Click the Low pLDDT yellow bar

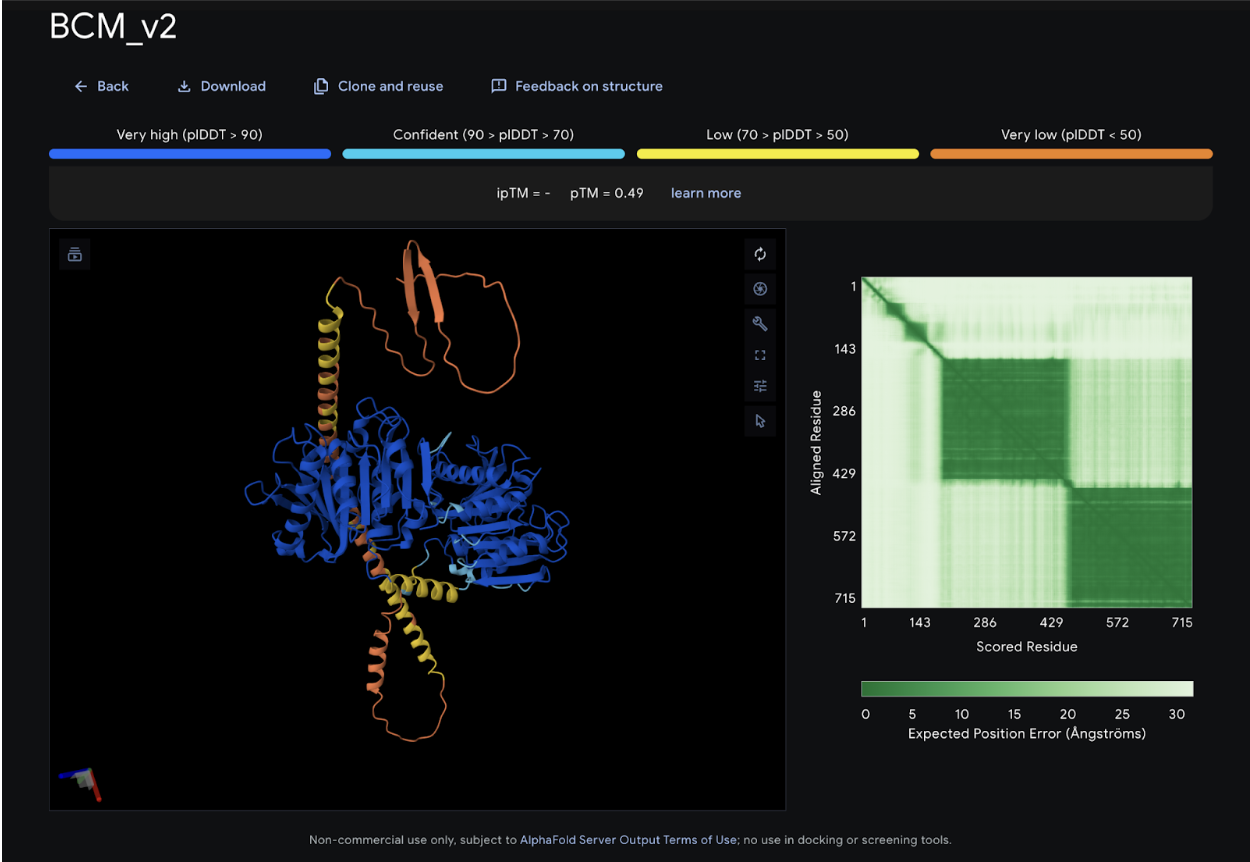(777, 154)
